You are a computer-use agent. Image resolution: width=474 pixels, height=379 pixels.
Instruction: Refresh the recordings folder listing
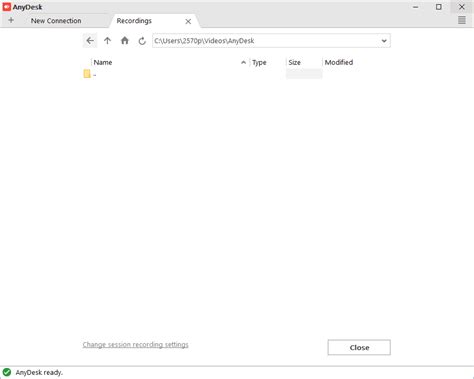point(142,41)
